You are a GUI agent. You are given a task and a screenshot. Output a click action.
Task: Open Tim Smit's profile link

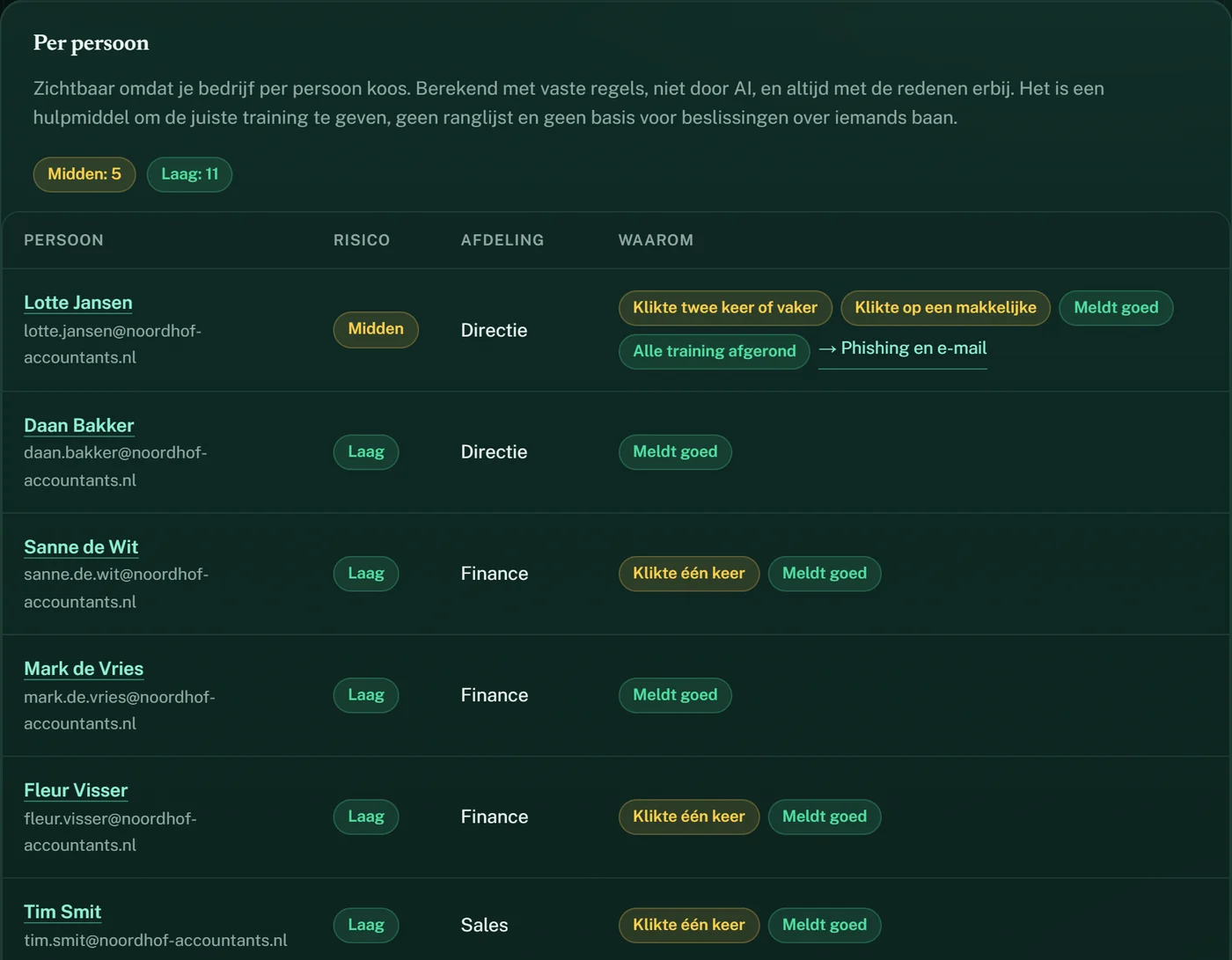click(62, 912)
